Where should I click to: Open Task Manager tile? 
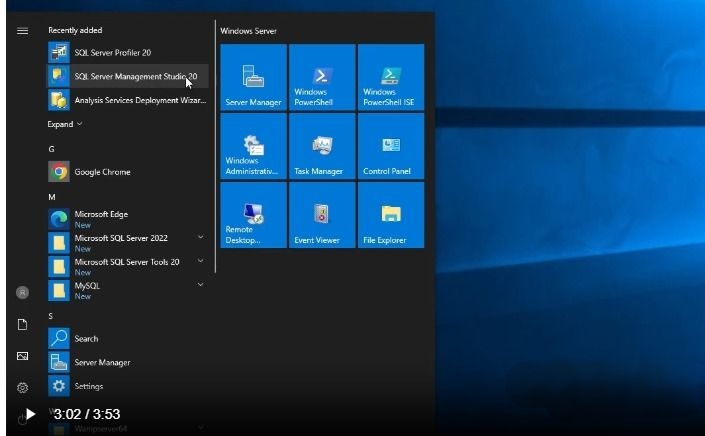pyautogui.click(x=322, y=146)
